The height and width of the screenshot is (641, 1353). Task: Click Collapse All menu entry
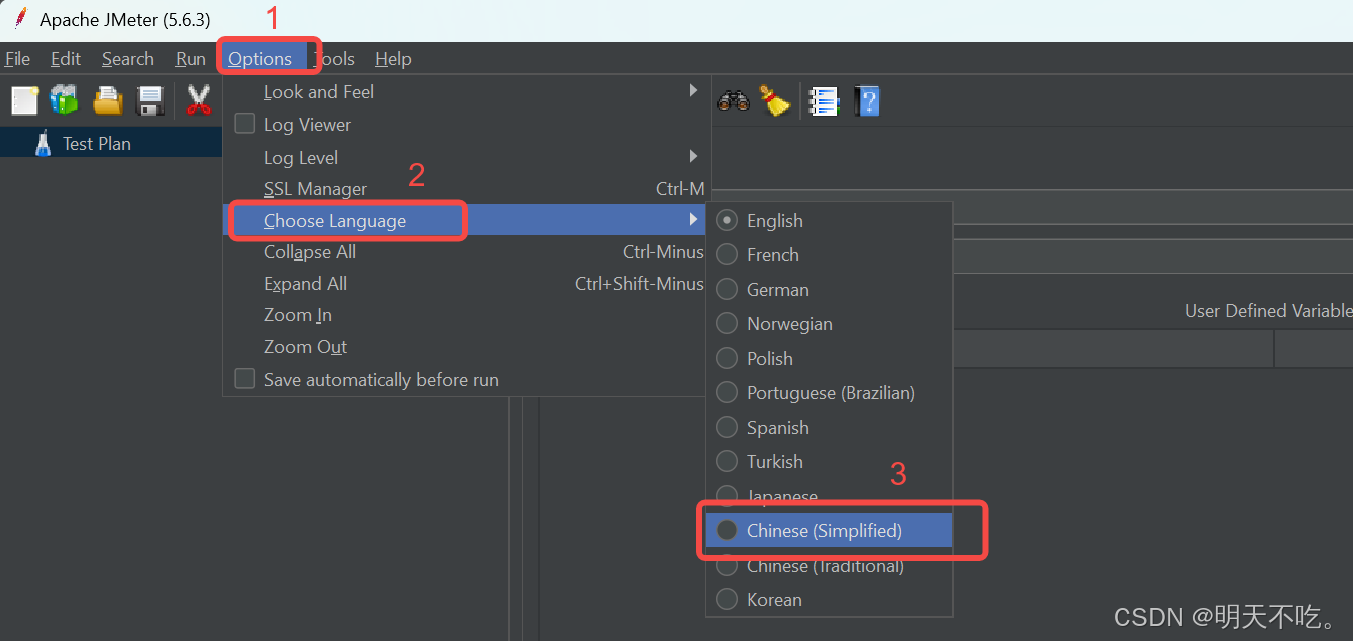465,252
